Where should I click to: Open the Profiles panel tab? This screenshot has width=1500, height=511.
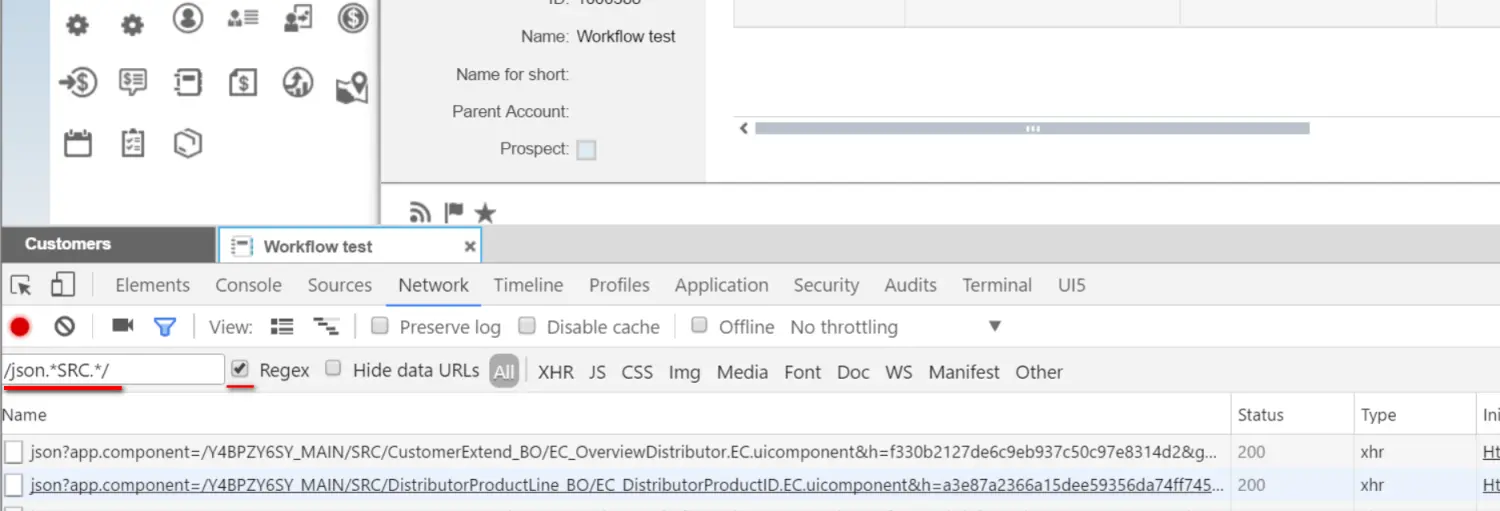[x=619, y=285]
